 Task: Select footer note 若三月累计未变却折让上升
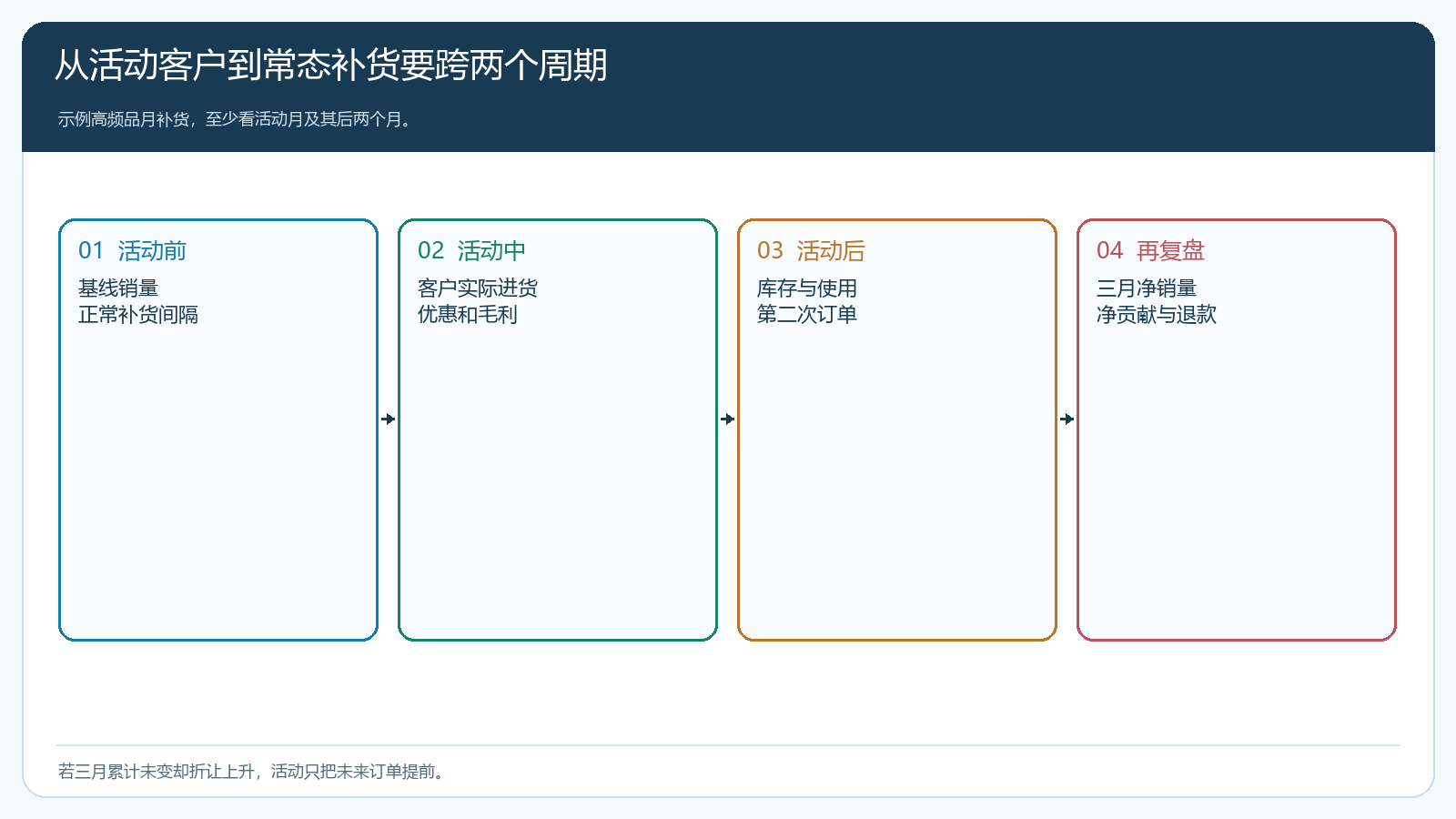click(x=157, y=772)
